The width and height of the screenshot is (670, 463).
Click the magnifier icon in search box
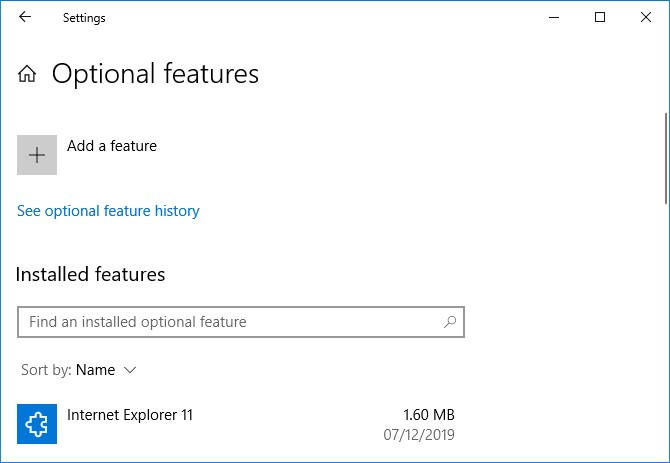[x=450, y=322]
